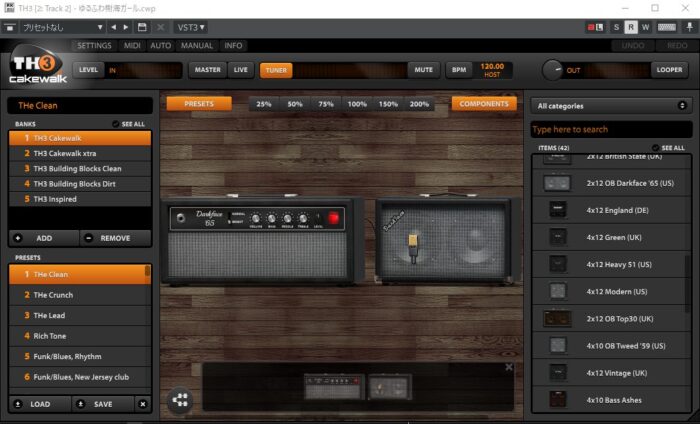
Task: Select preset Funk/Blues, New Jersey club
Action: coord(80,377)
